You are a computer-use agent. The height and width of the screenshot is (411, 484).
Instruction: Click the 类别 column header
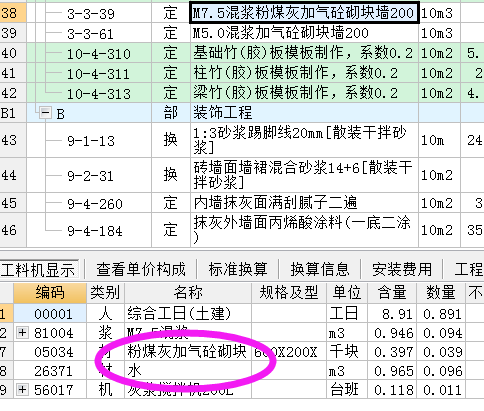click(x=105, y=293)
